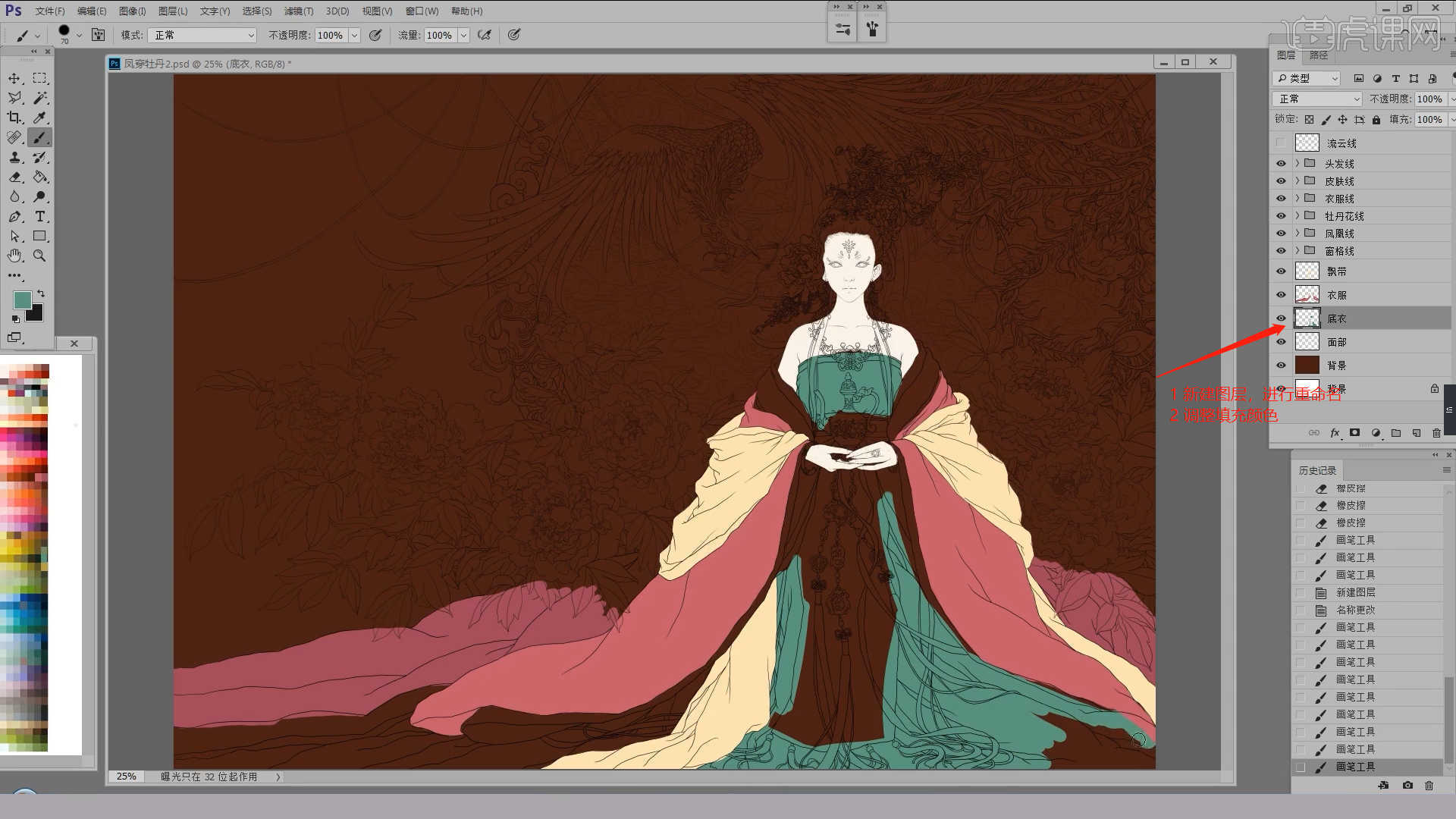Viewport: 1456px width, 819px height.
Task: Switch to the 路径 tab
Action: point(1319,55)
